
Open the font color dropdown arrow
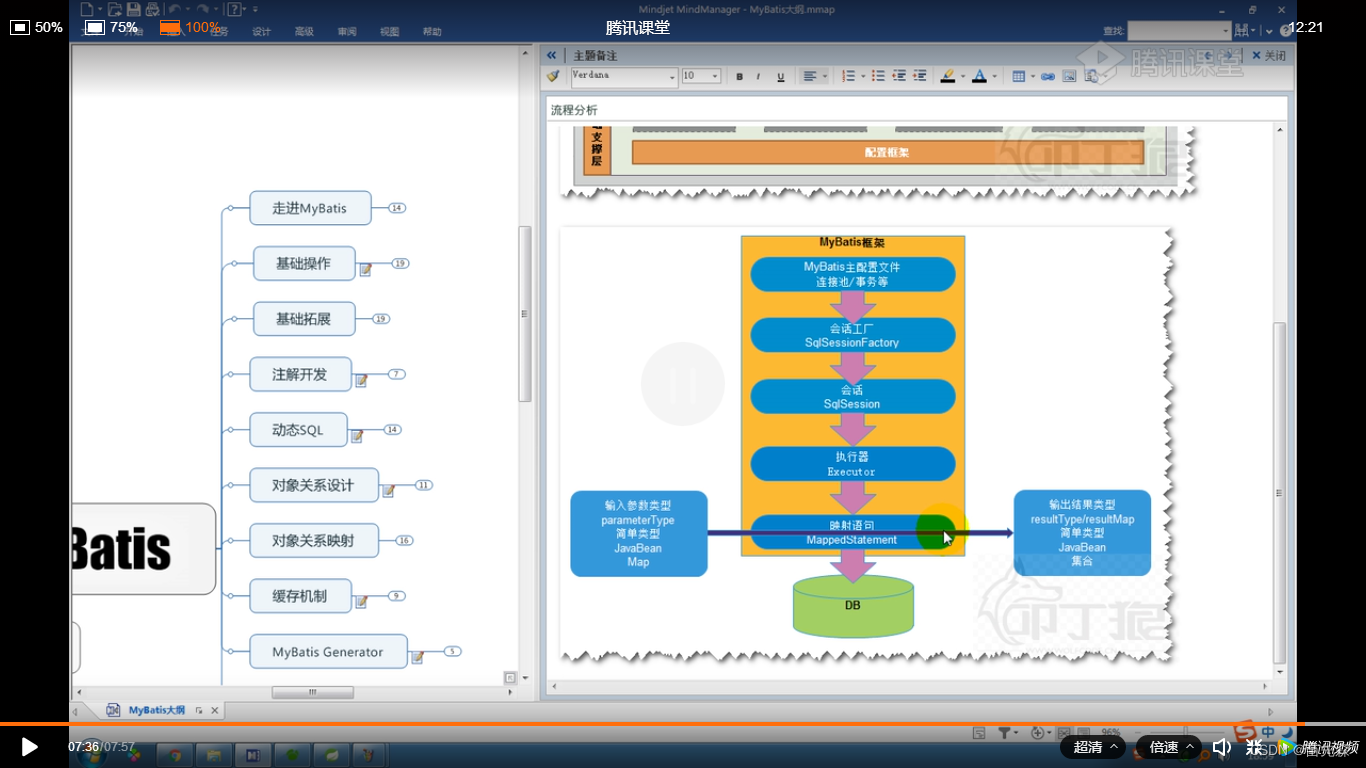pyautogui.click(x=994, y=76)
